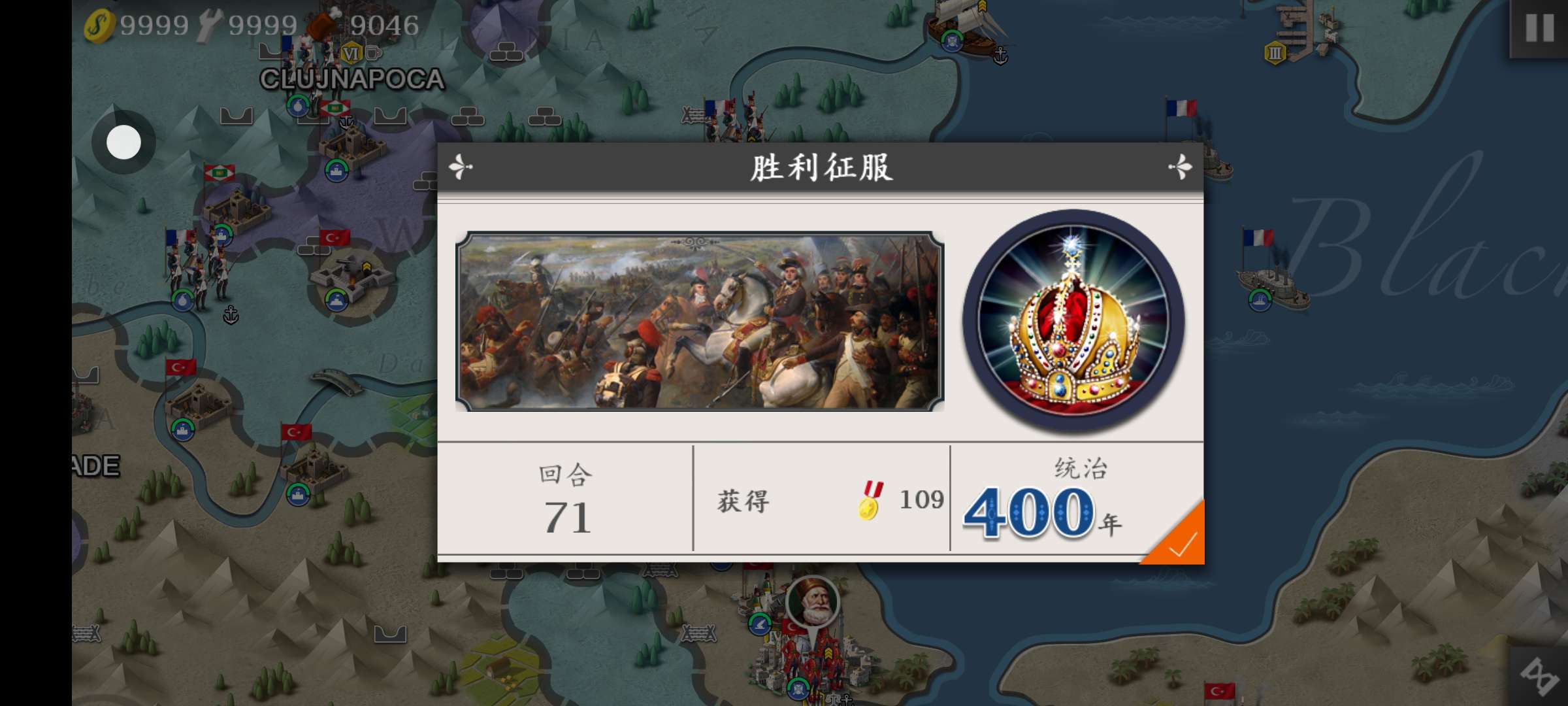Image resolution: width=1568 pixels, height=706 pixels.
Task: Click the victory conquest title bar
Action: (821, 167)
